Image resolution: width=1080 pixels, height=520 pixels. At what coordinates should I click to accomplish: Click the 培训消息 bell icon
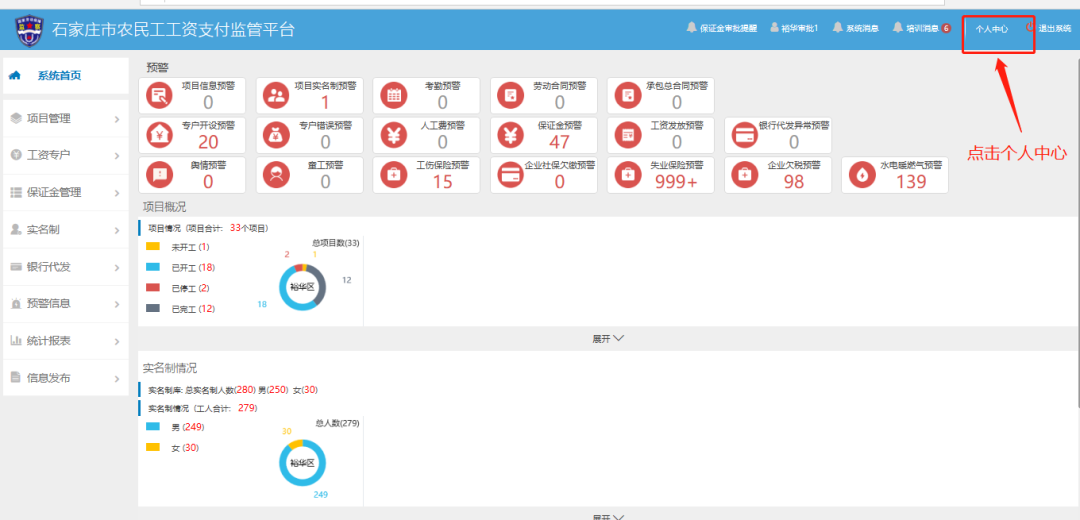click(897, 28)
